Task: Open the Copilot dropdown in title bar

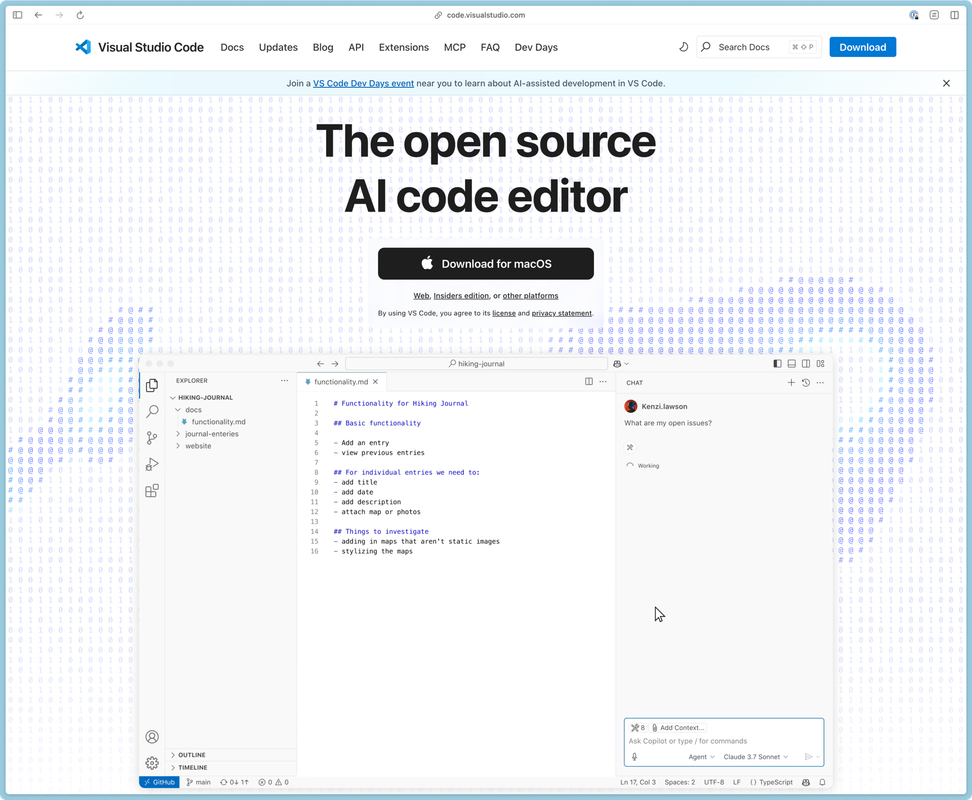Action: coord(621,364)
